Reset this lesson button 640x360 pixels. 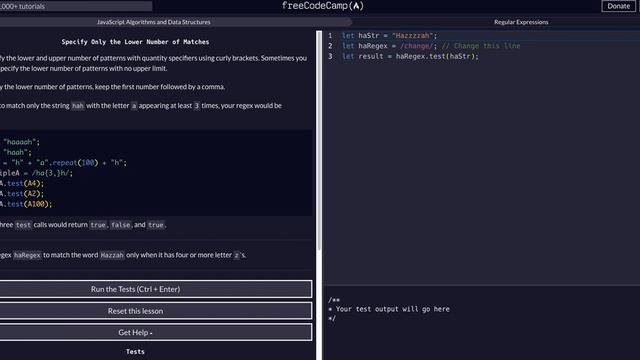pyautogui.click(x=156, y=311)
